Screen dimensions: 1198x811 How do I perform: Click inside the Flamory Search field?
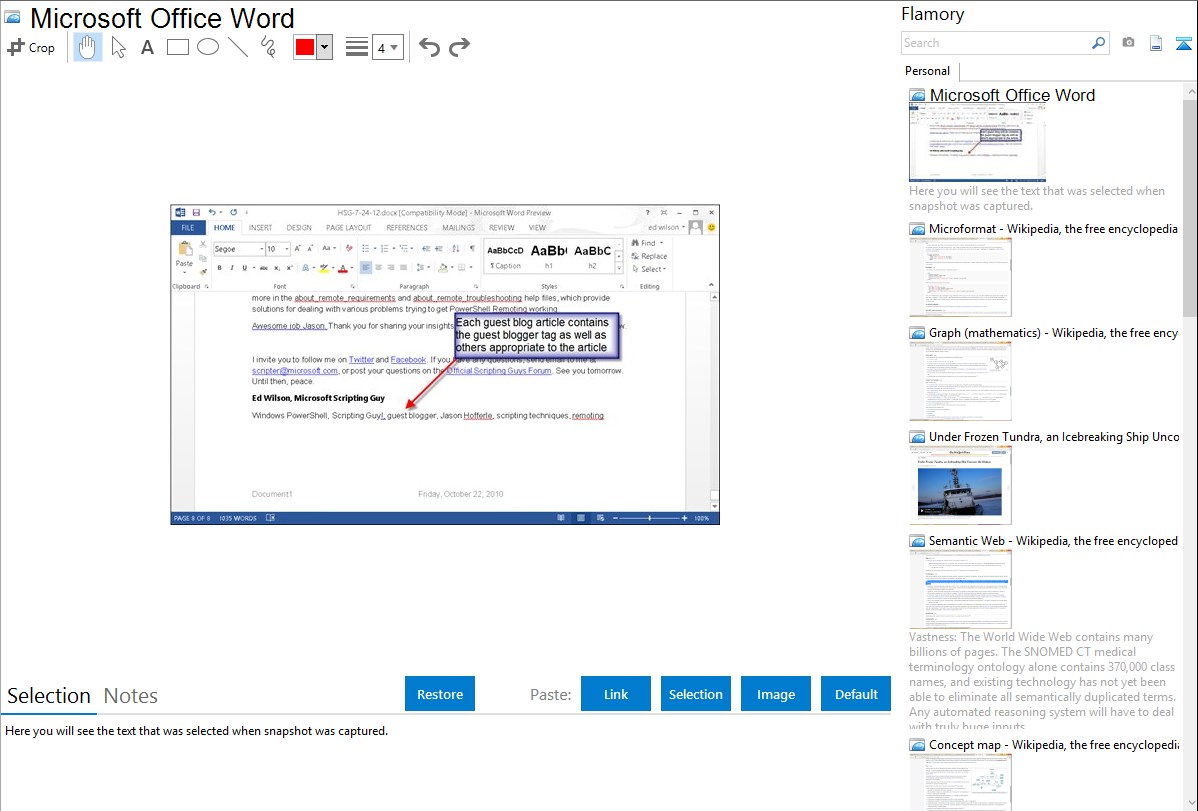click(x=995, y=43)
